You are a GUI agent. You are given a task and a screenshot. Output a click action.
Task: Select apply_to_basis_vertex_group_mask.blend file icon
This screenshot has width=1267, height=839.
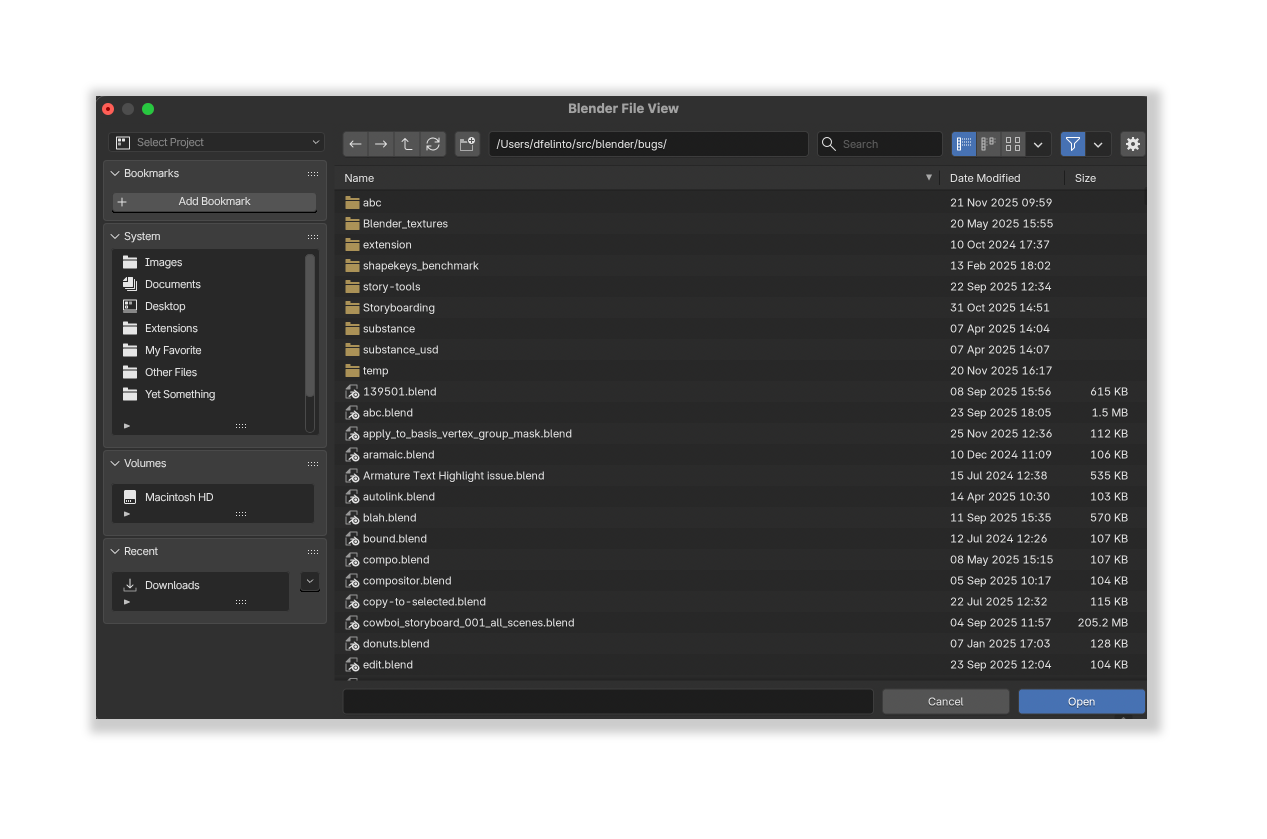coord(352,434)
